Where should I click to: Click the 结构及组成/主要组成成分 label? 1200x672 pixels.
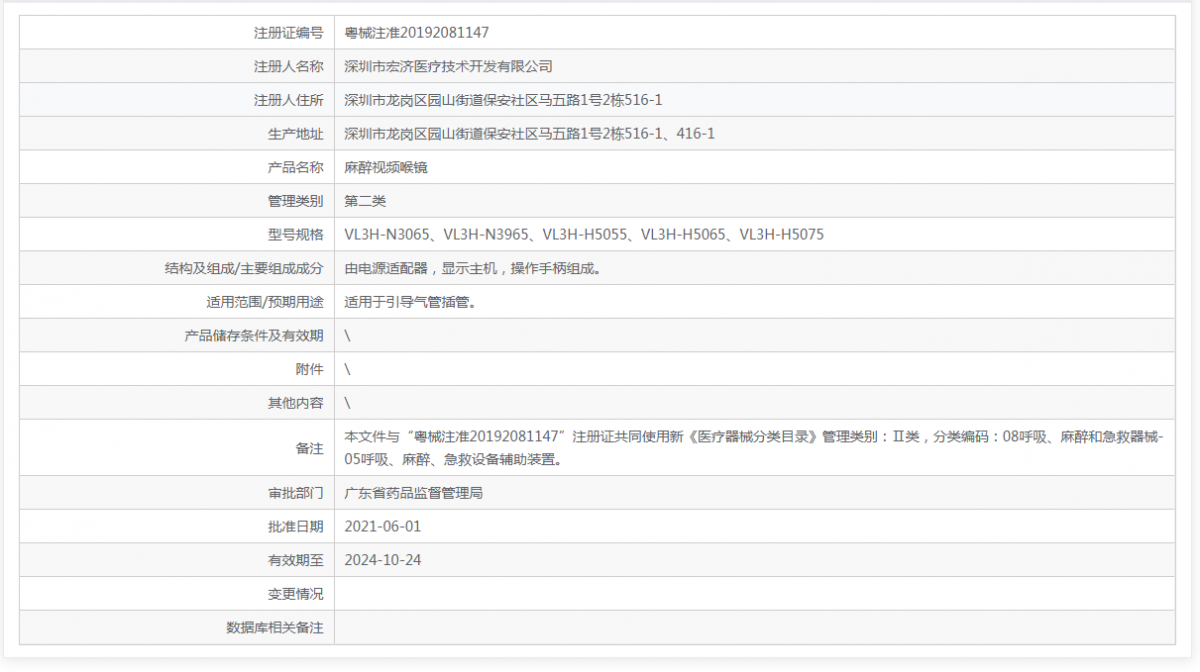click(x=245, y=268)
